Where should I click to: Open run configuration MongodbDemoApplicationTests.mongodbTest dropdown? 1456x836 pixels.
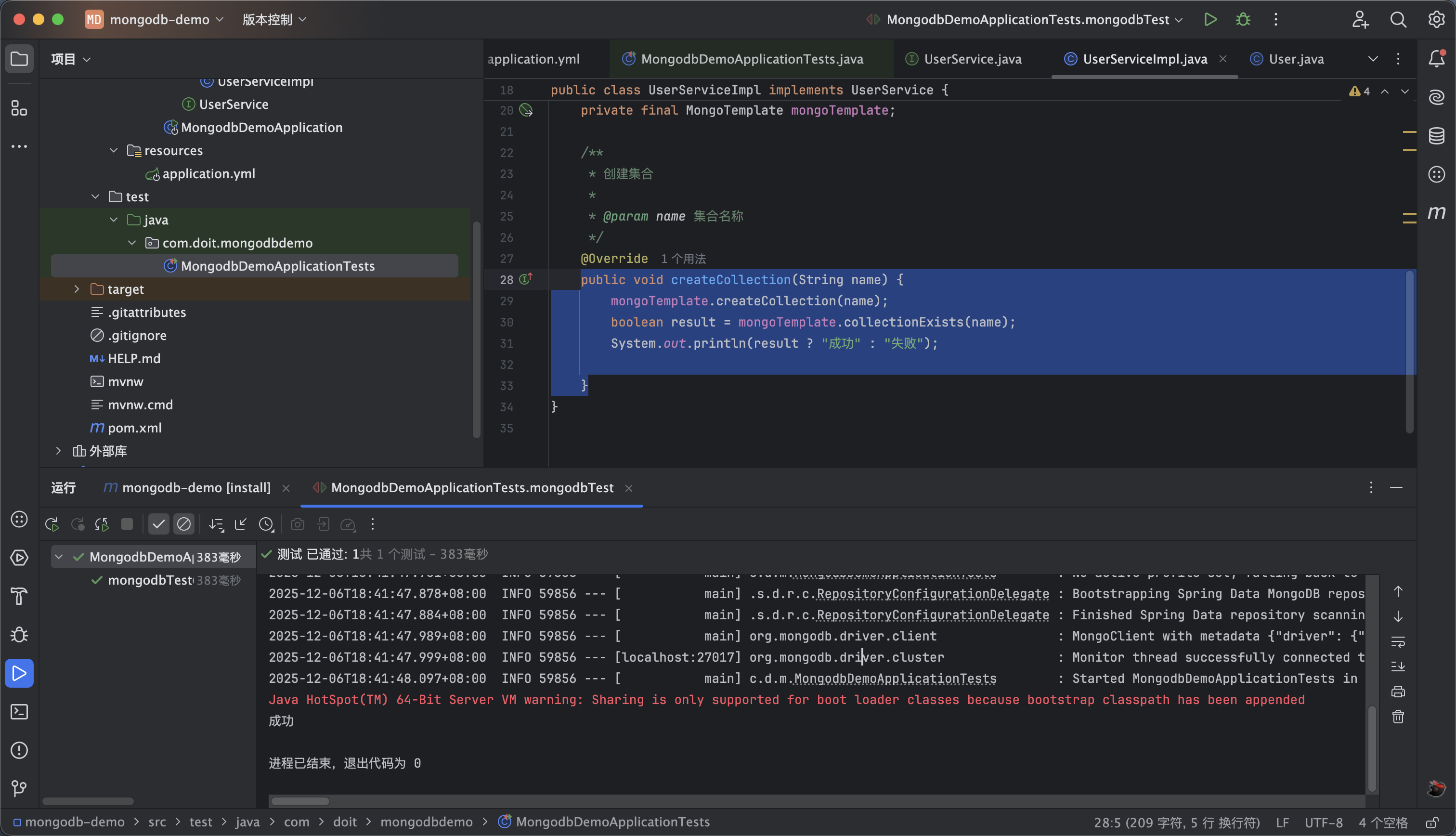1027,20
